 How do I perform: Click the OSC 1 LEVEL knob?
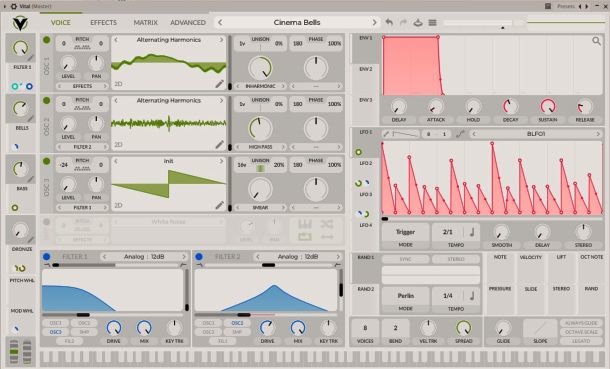68,63
